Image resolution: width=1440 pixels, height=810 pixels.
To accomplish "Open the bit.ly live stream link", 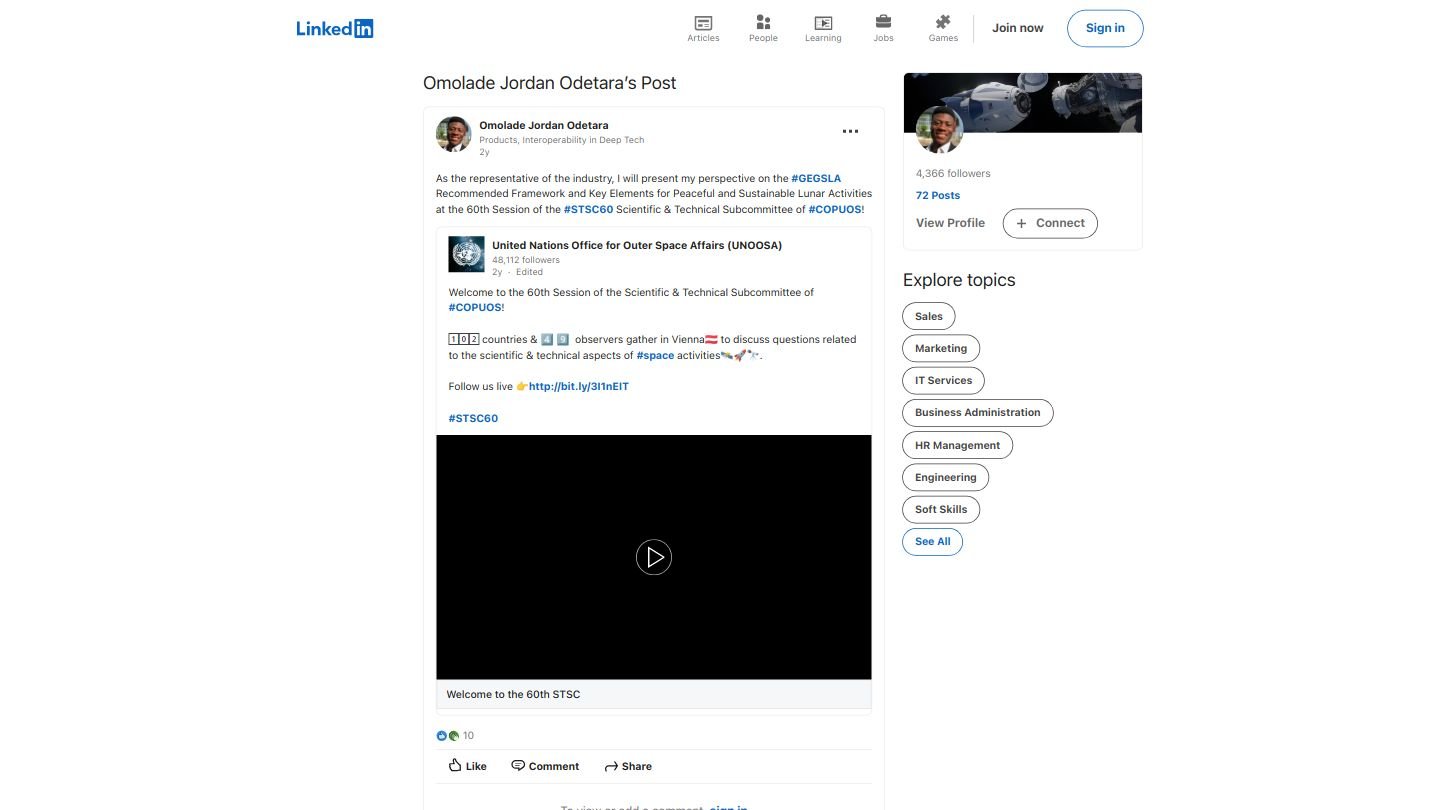I will click(x=579, y=386).
